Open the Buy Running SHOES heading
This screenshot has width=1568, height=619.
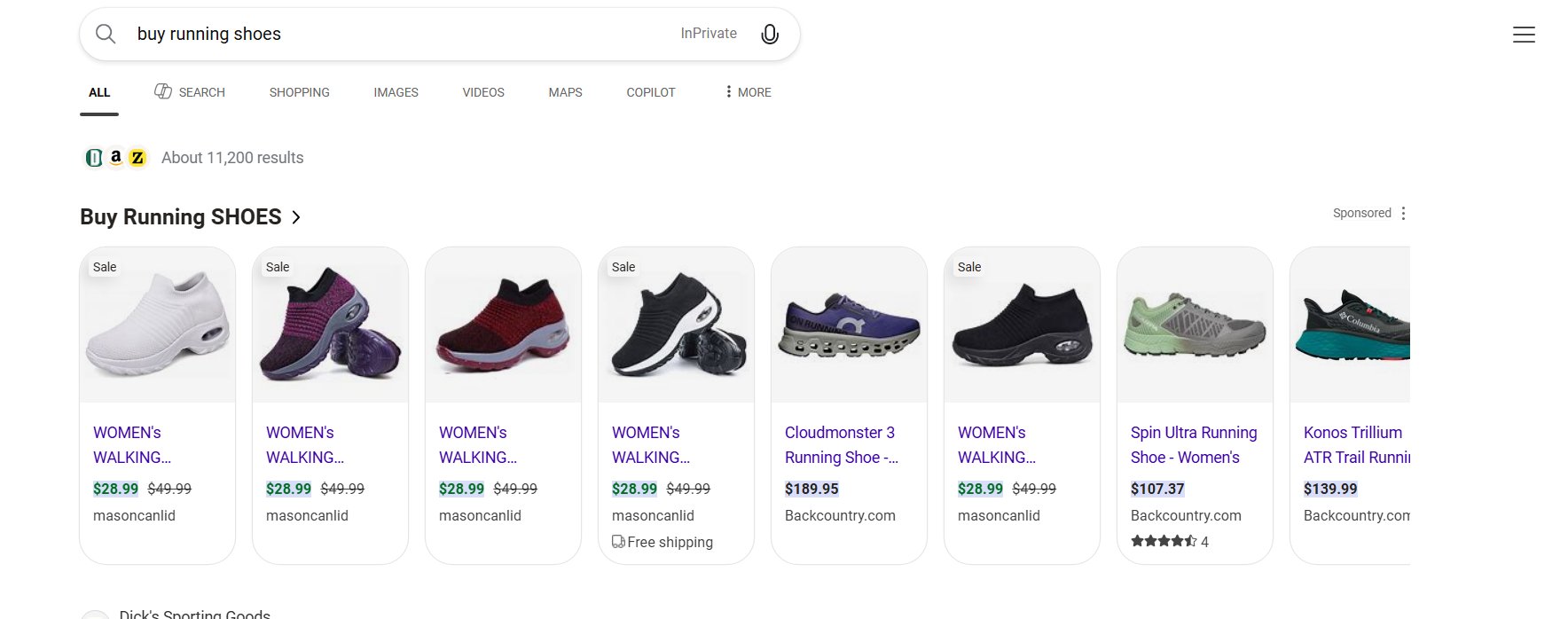click(181, 217)
